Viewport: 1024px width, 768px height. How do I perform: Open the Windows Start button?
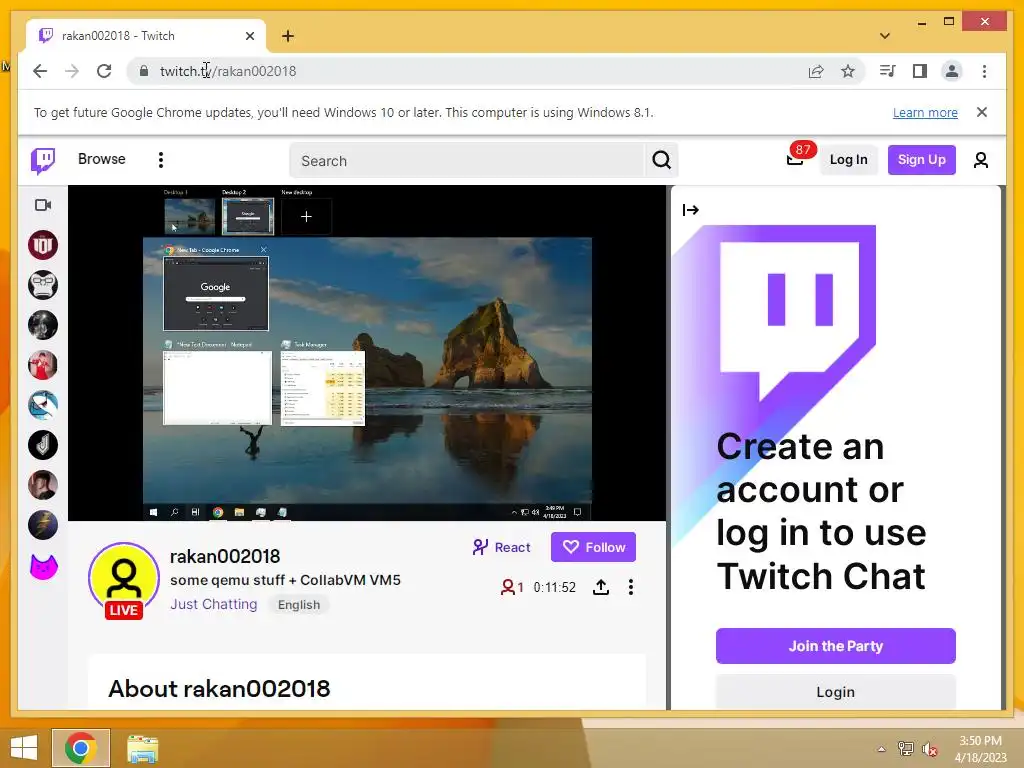click(x=24, y=748)
